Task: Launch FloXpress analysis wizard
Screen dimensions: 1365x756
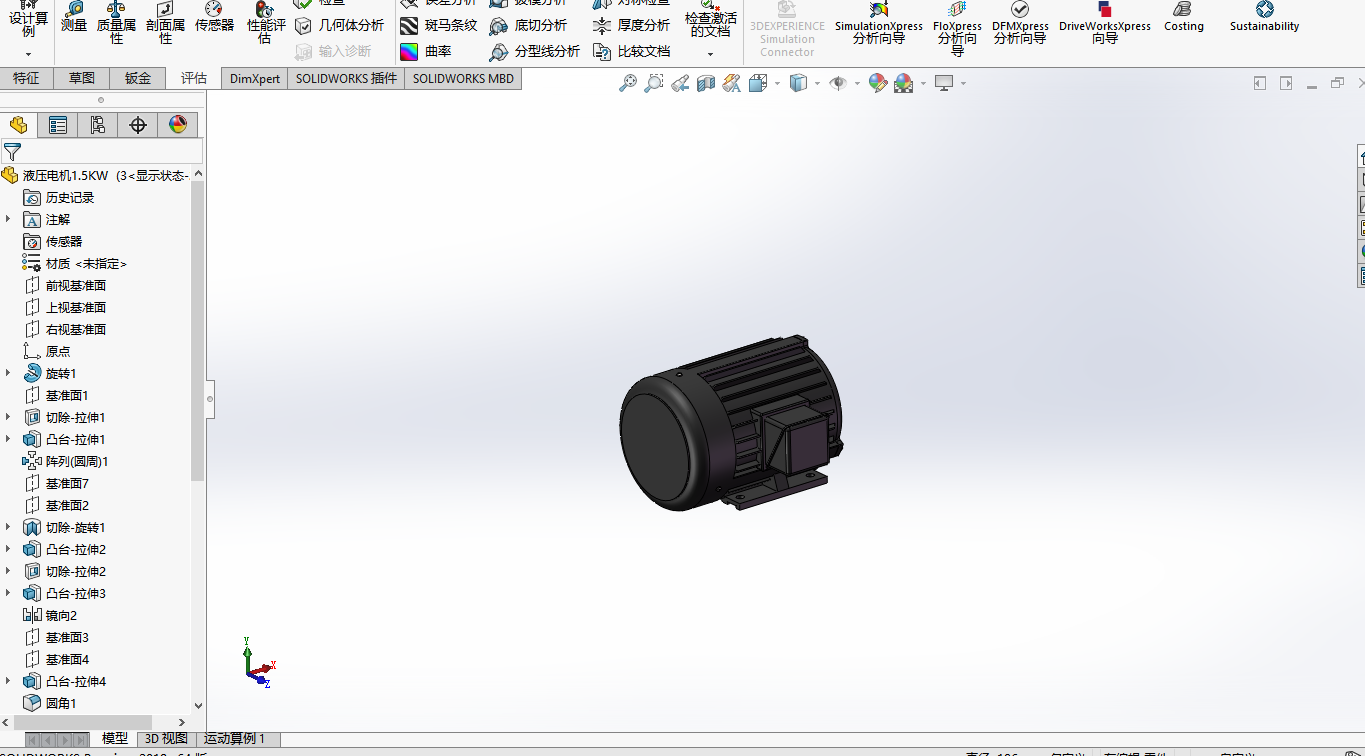Action: point(958,28)
